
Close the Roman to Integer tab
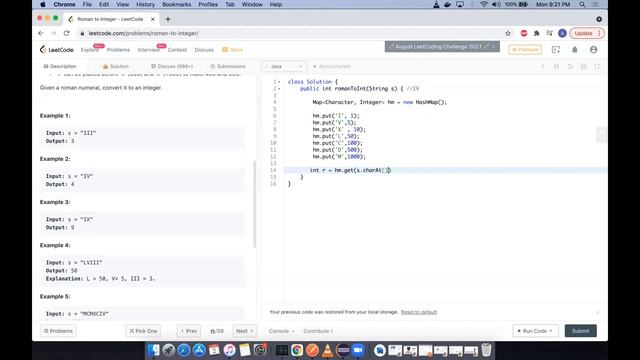(x=153, y=19)
